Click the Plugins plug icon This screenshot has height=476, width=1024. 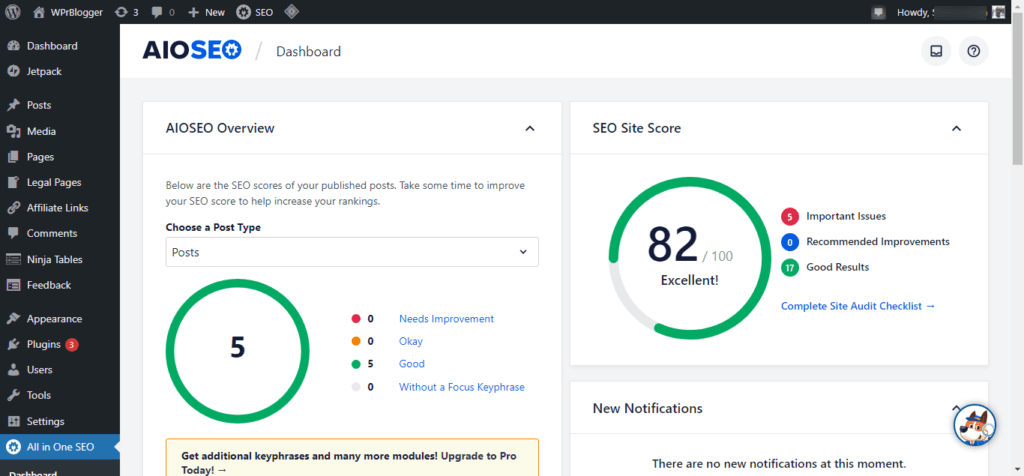(x=13, y=344)
